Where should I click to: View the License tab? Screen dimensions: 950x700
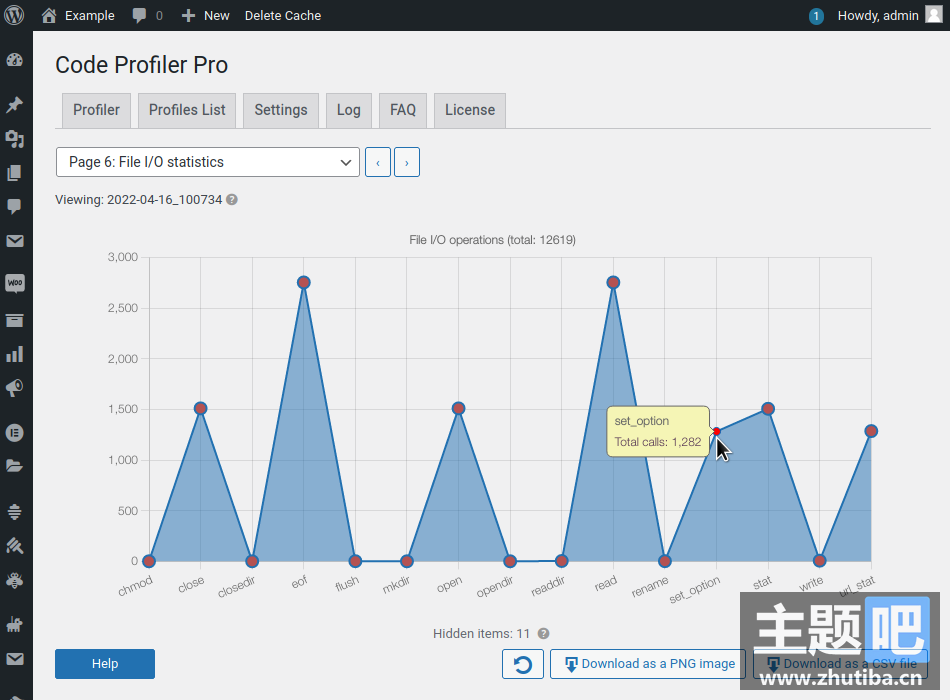click(x=470, y=110)
